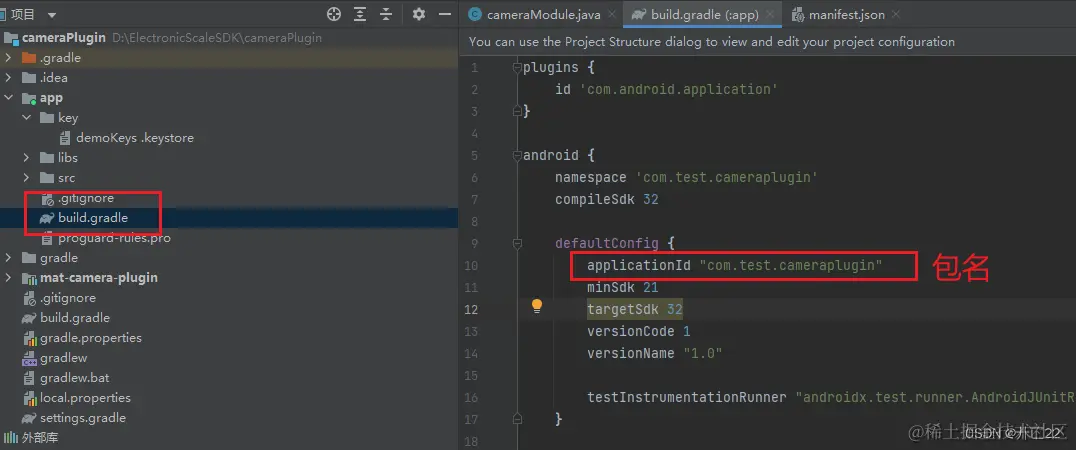
Task: Fold the android block at line 5
Action: 517,156
